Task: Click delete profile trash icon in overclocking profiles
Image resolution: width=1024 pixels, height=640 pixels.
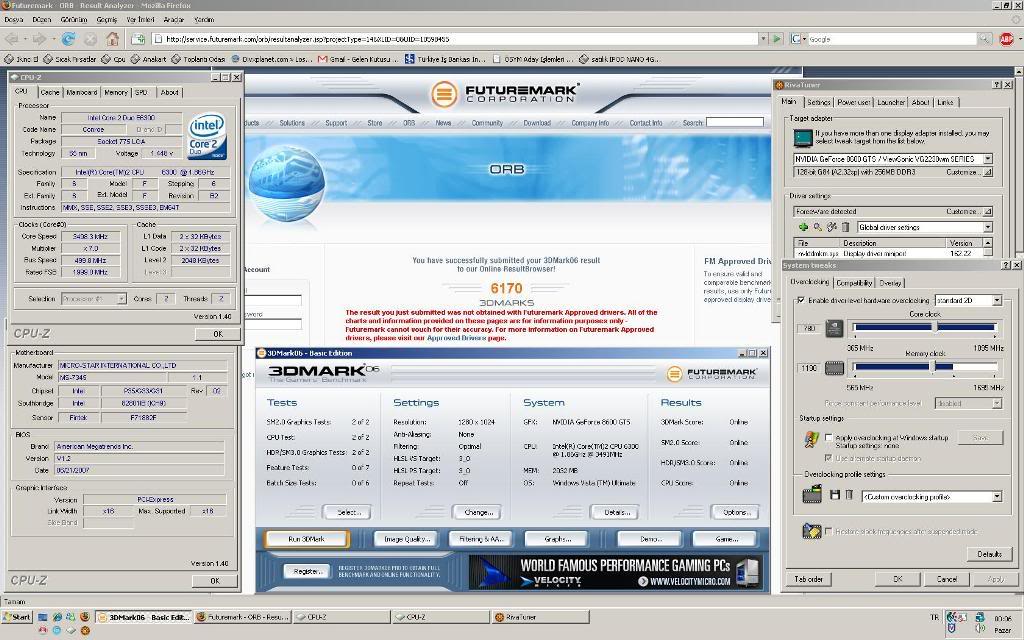Action: pyautogui.click(x=849, y=496)
